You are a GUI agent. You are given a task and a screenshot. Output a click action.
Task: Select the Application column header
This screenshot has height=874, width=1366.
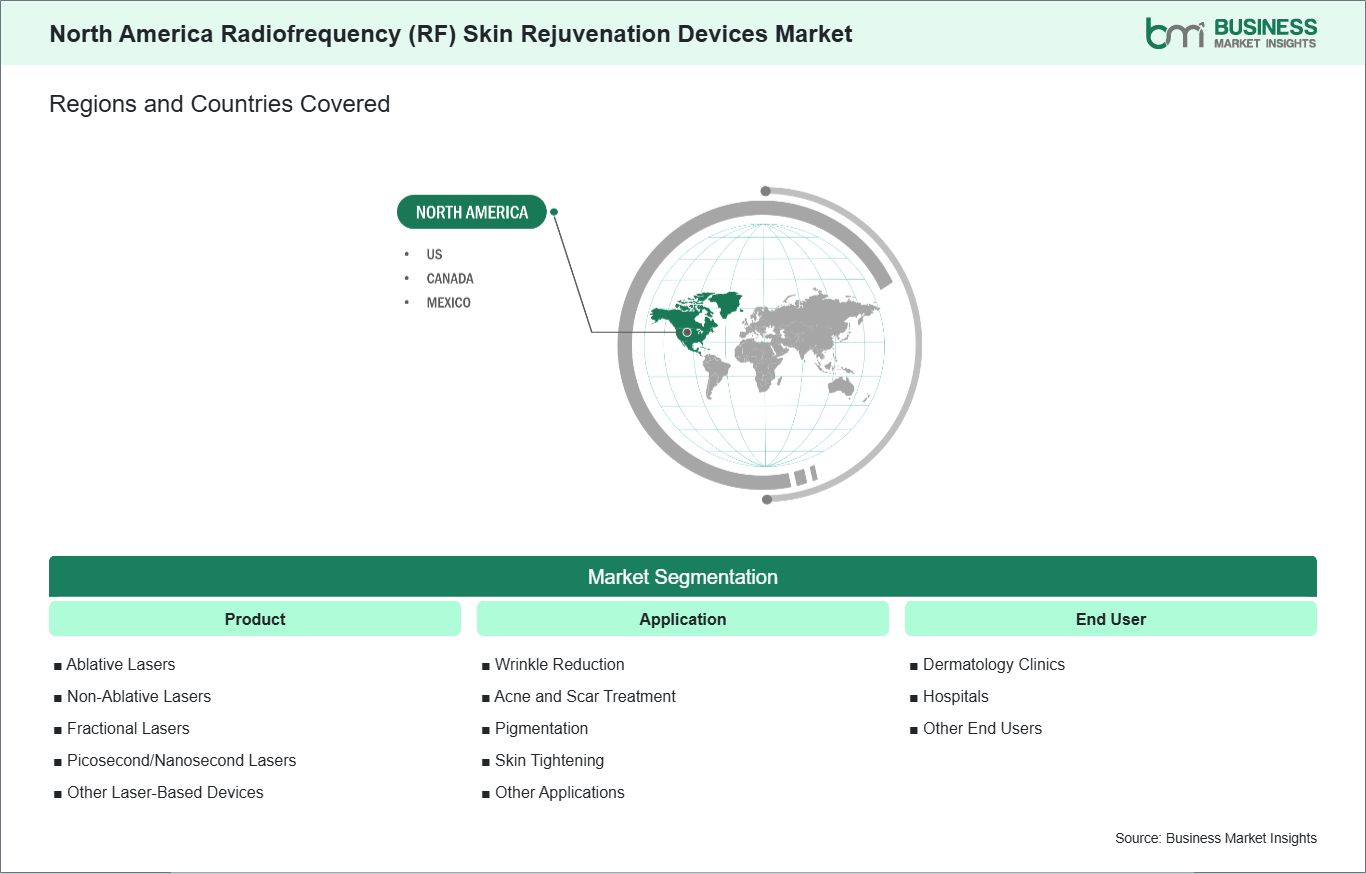(x=683, y=619)
